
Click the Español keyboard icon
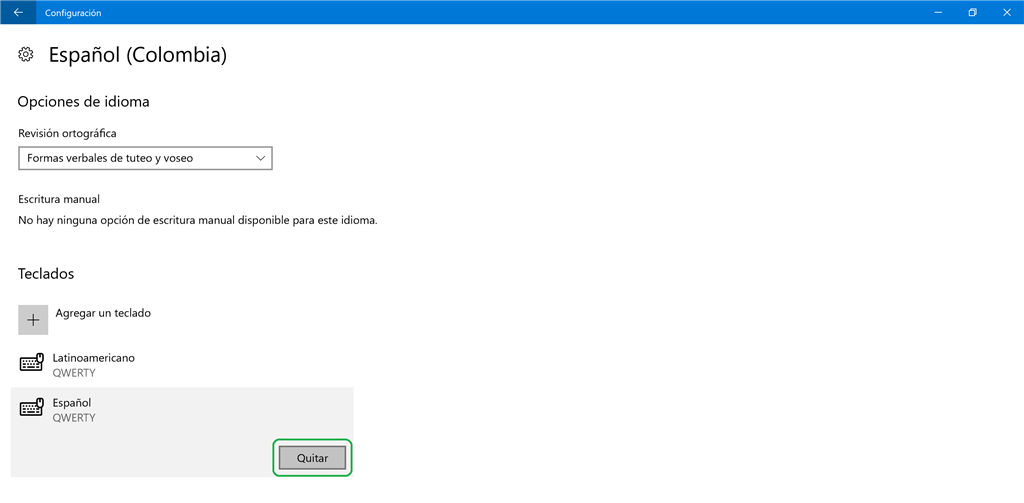pos(31,408)
